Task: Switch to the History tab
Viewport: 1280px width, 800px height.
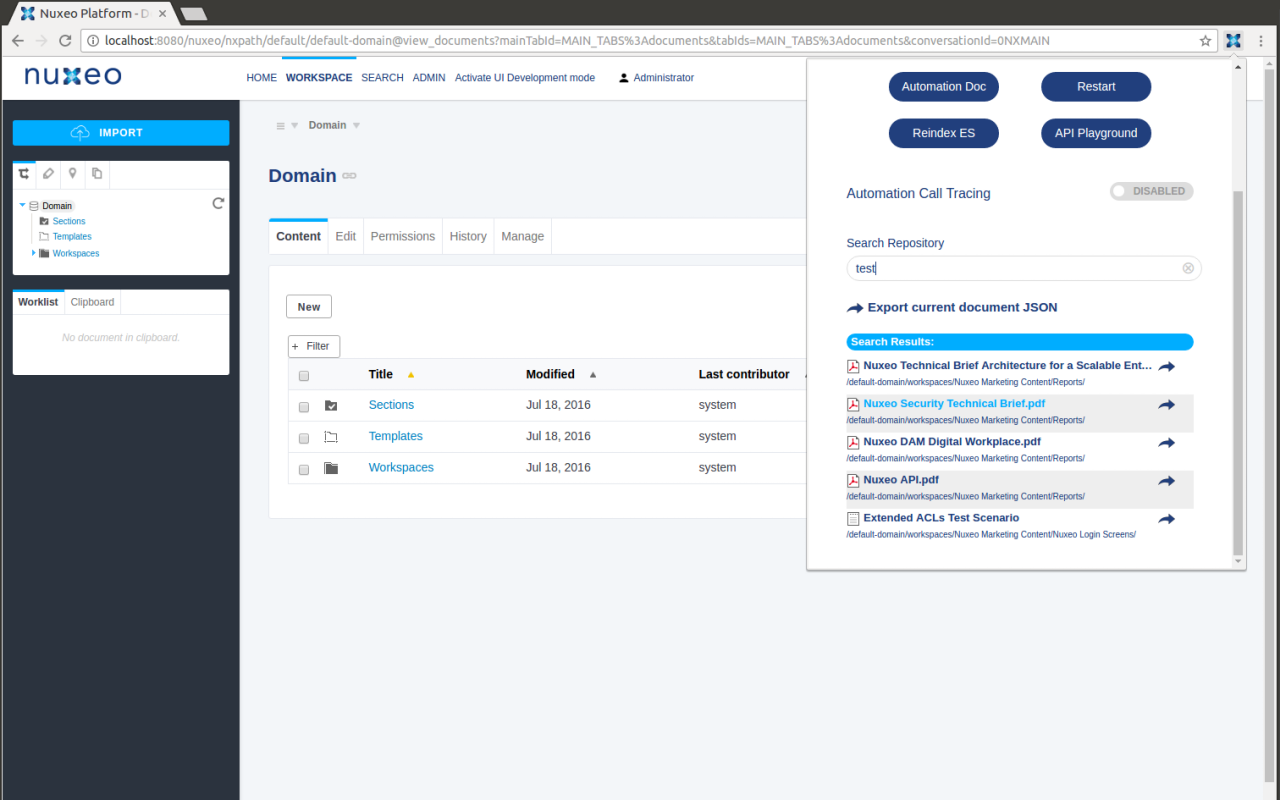Action: coord(468,236)
